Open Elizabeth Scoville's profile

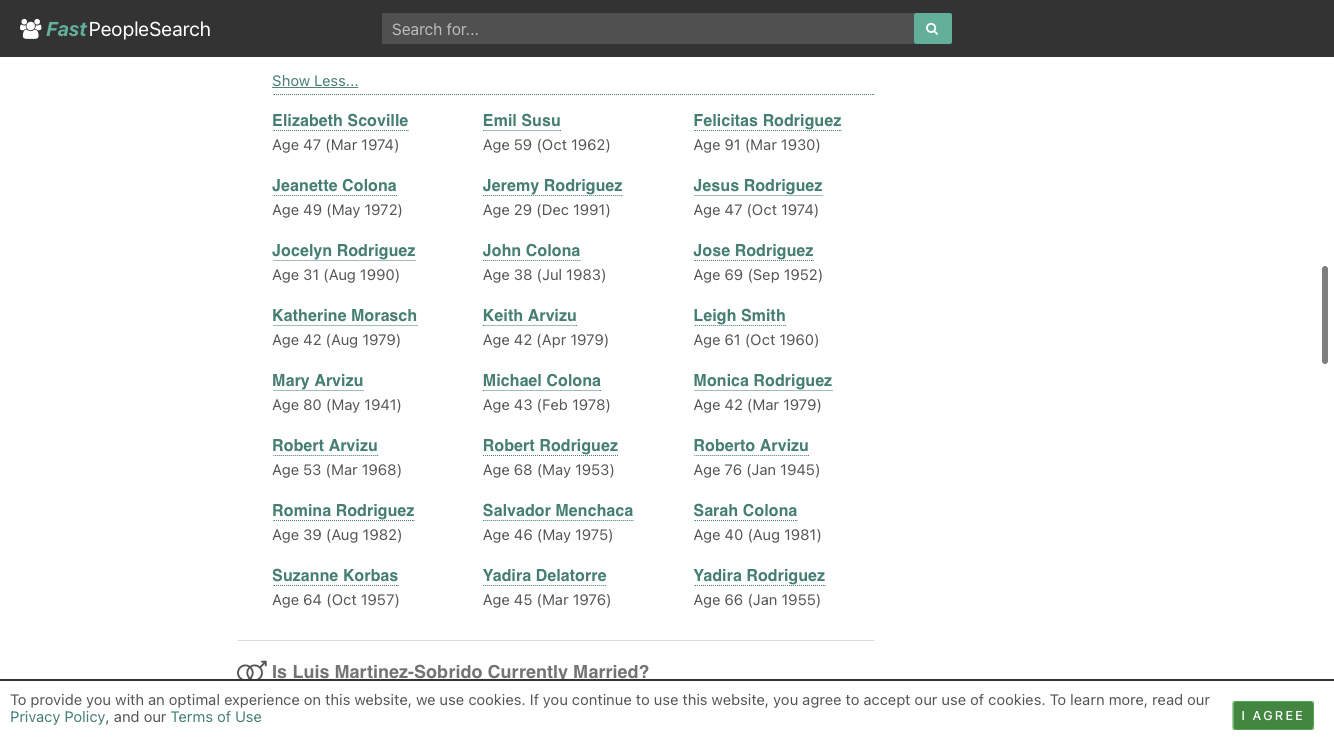click(340, 120)
